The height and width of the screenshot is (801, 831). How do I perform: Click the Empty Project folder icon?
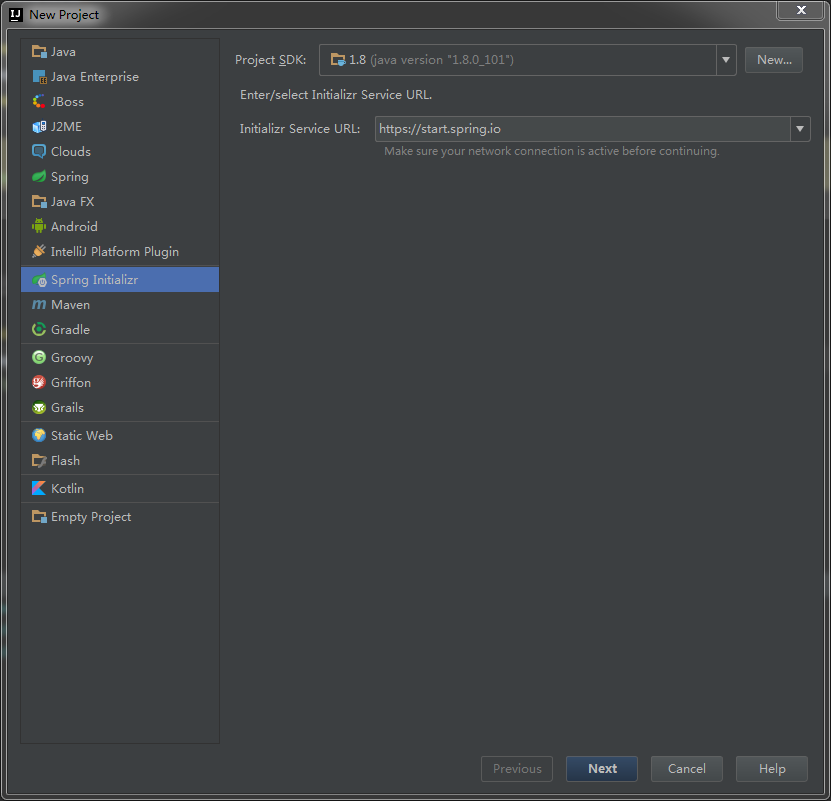click(x=39, y=516)
